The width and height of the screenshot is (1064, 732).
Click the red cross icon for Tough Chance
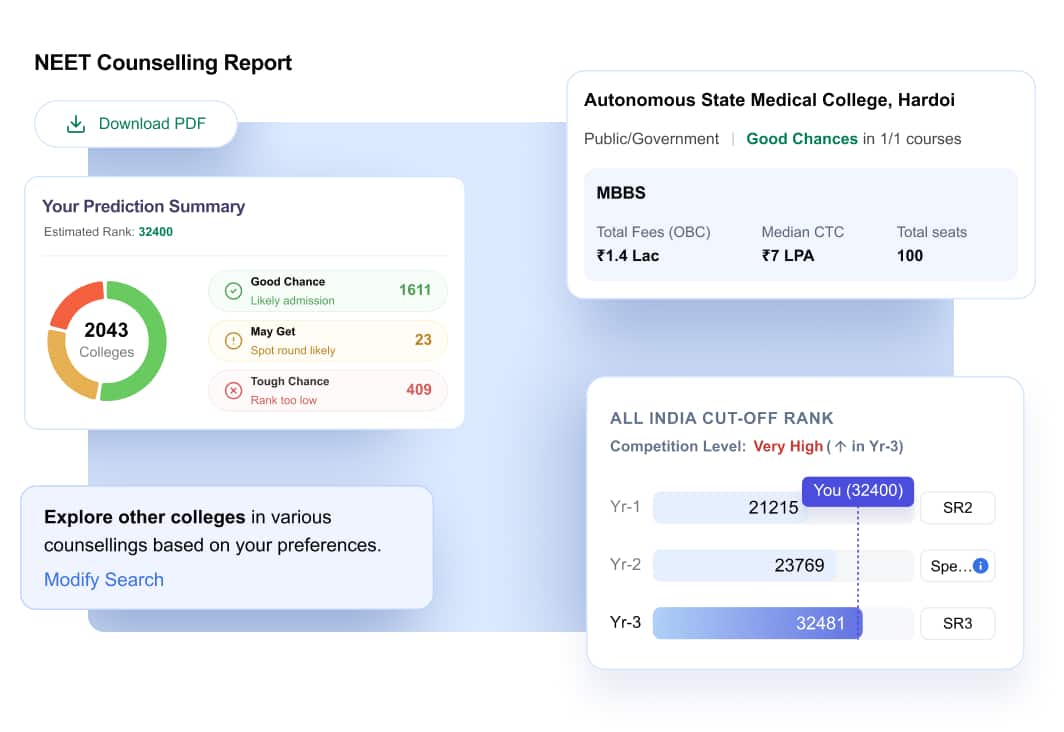[233, 391]
